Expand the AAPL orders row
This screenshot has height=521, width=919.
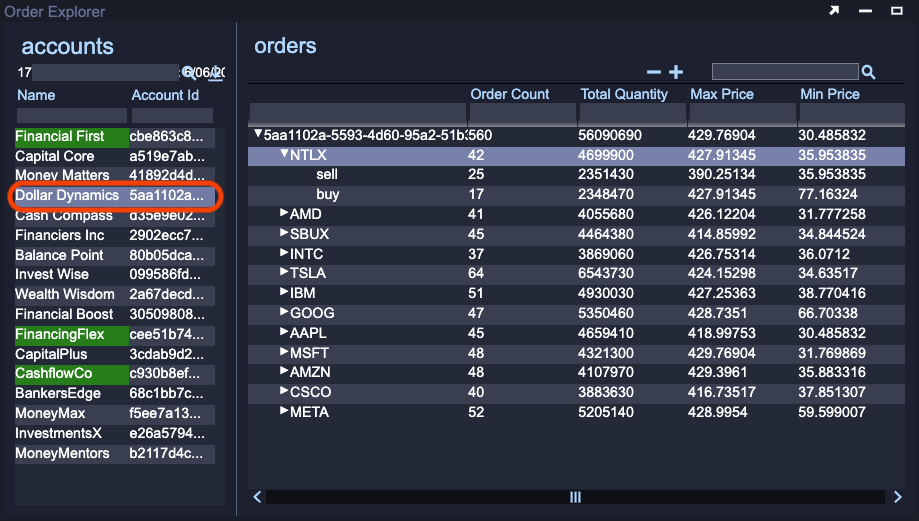[x=284, y=331]
